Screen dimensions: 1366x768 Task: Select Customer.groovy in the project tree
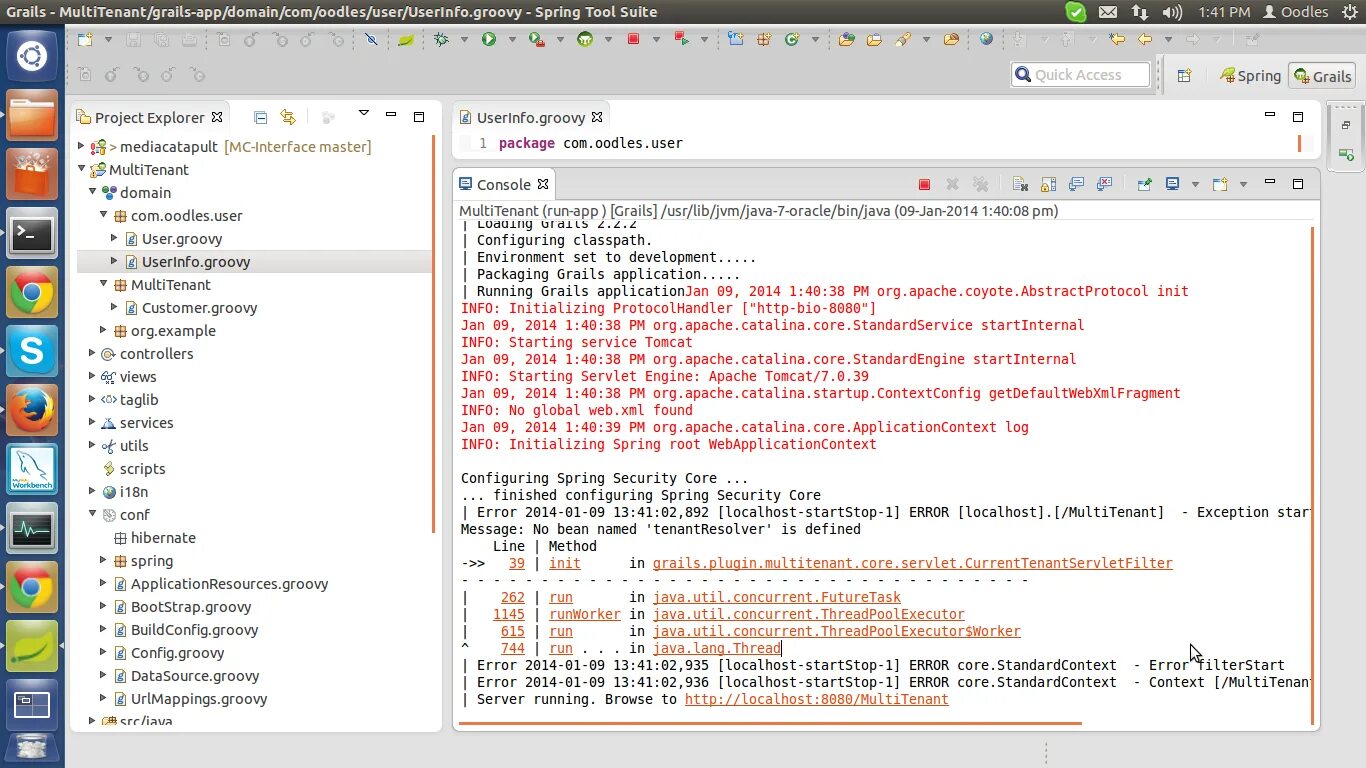[x=199, y=307]
